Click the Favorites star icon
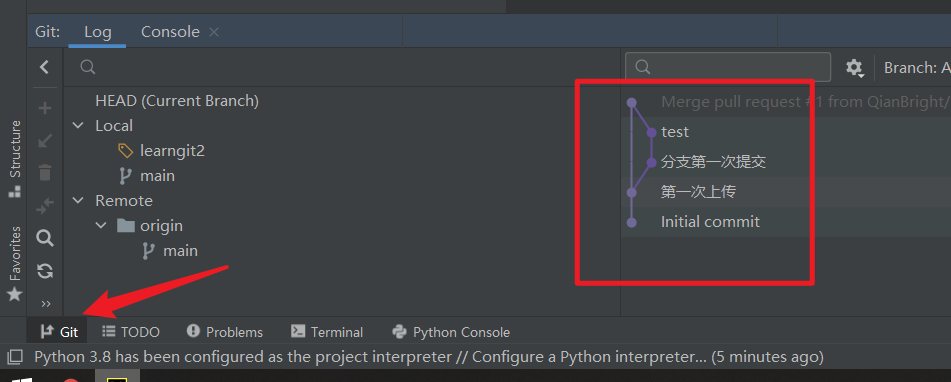Viewport: 951px width, 382px height. pyautogui.click(x=14, y=295)
